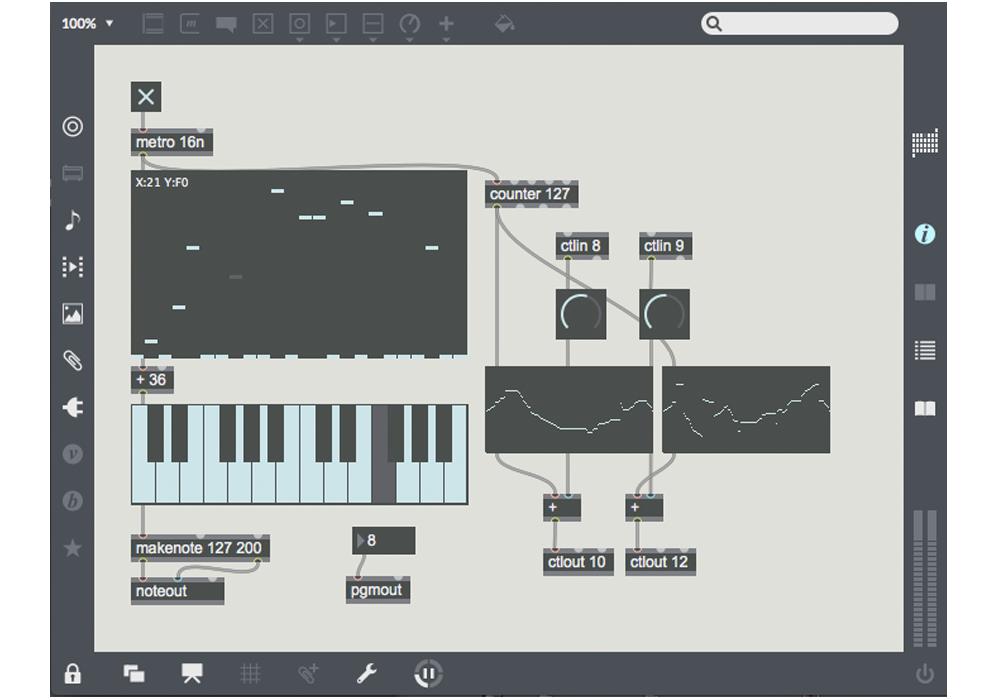Viewport: 1000px width, 700px height.
Task: Add a dial object from toolbar
Action: click(409, 24)
